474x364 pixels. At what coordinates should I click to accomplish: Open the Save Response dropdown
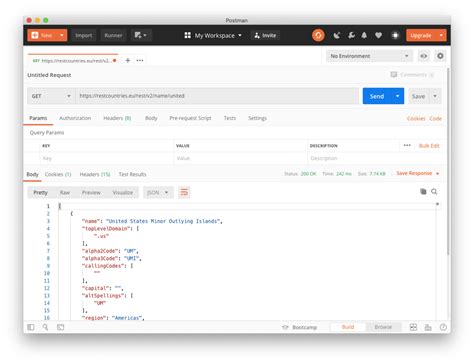tap(418, 173)
